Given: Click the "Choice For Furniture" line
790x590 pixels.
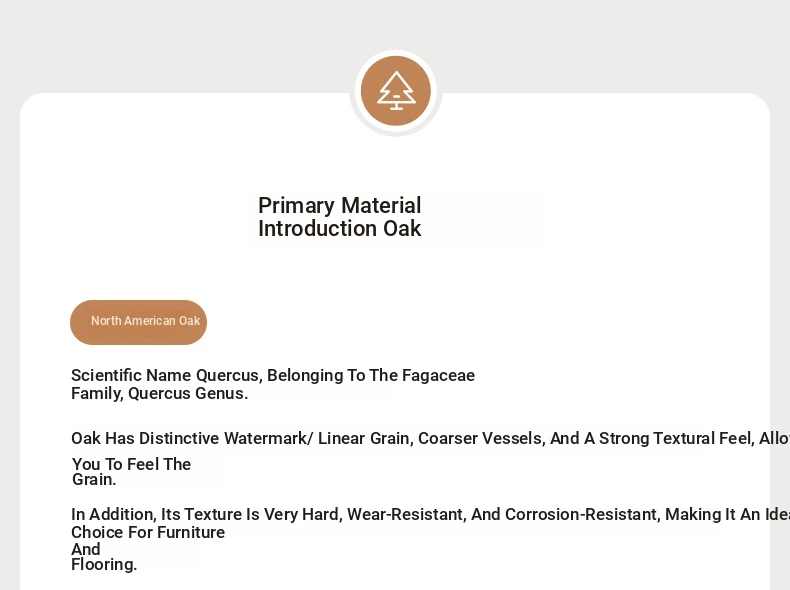Looking at the screenshot, I should pos(148,533).
